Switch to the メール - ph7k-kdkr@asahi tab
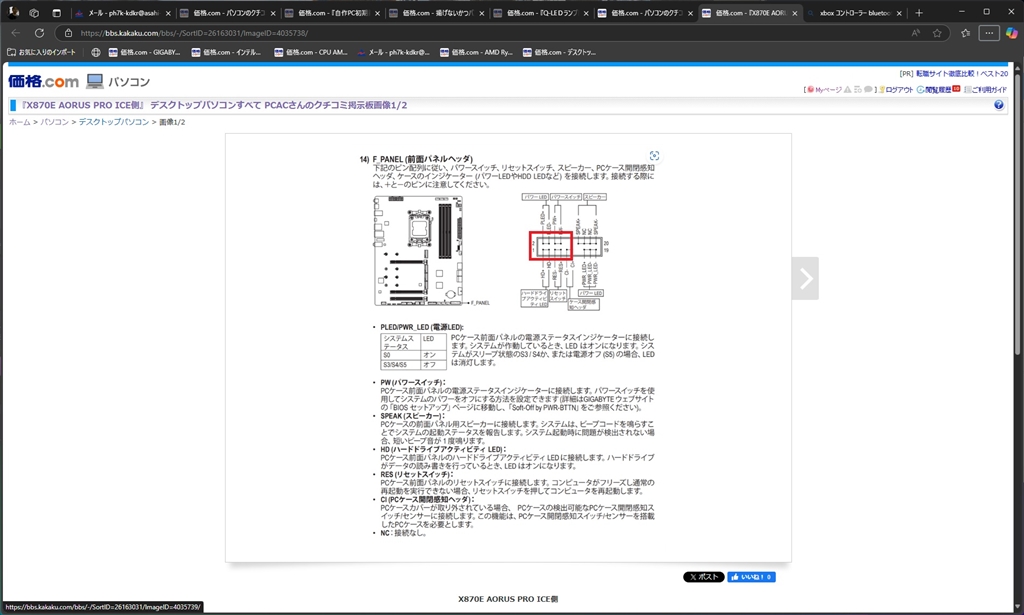This screenshot has width=1024, height=615. click(123, 13)
